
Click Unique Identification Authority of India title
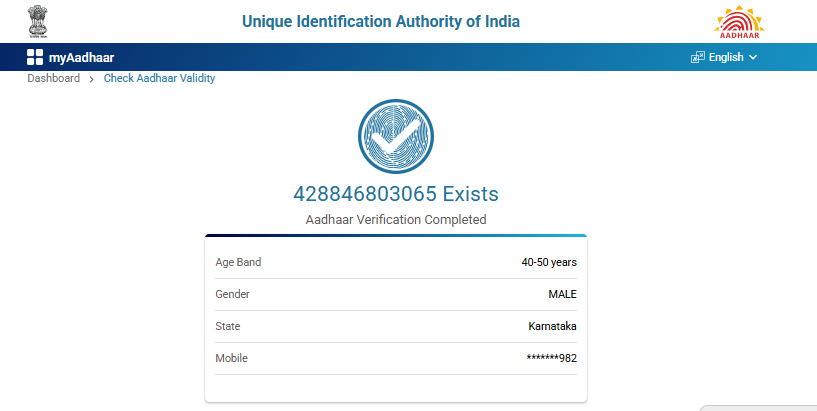381,22
